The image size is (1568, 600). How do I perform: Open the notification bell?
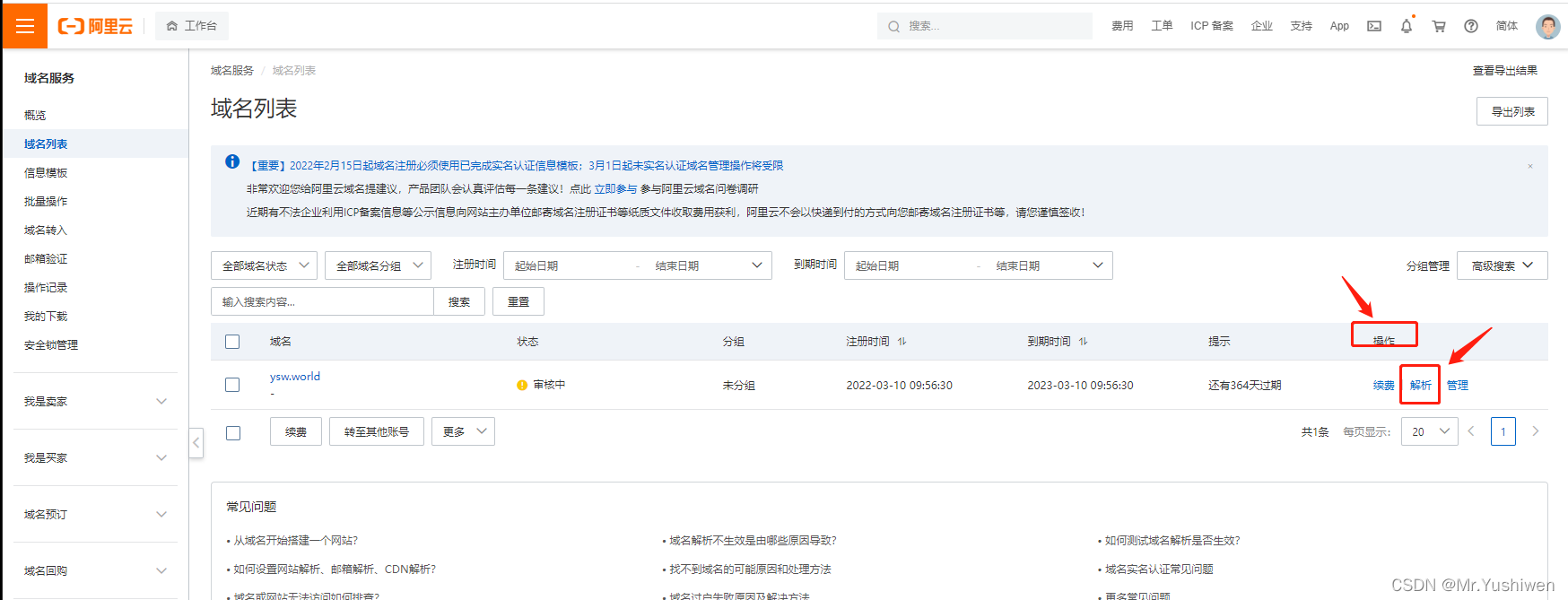1406,26
